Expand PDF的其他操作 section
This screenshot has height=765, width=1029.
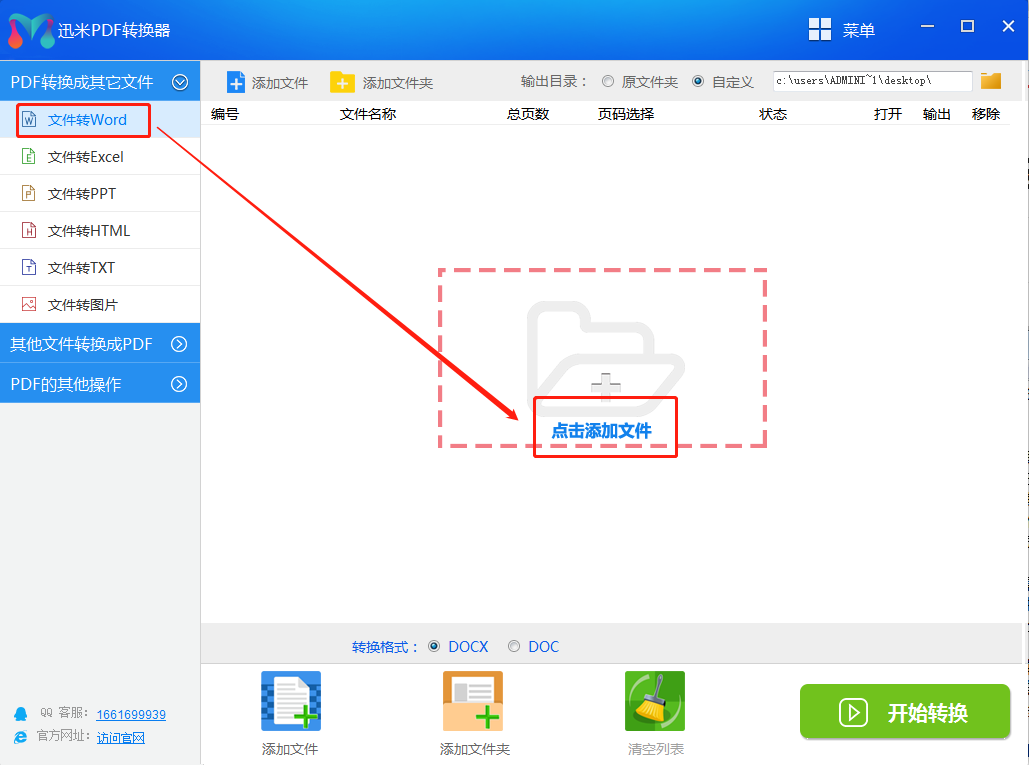click(x=100, y=382)
